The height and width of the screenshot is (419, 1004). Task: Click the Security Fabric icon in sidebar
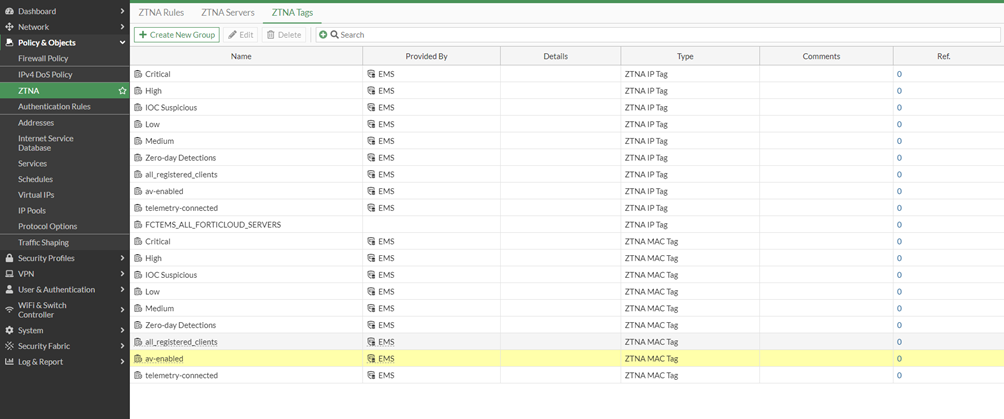9,346
